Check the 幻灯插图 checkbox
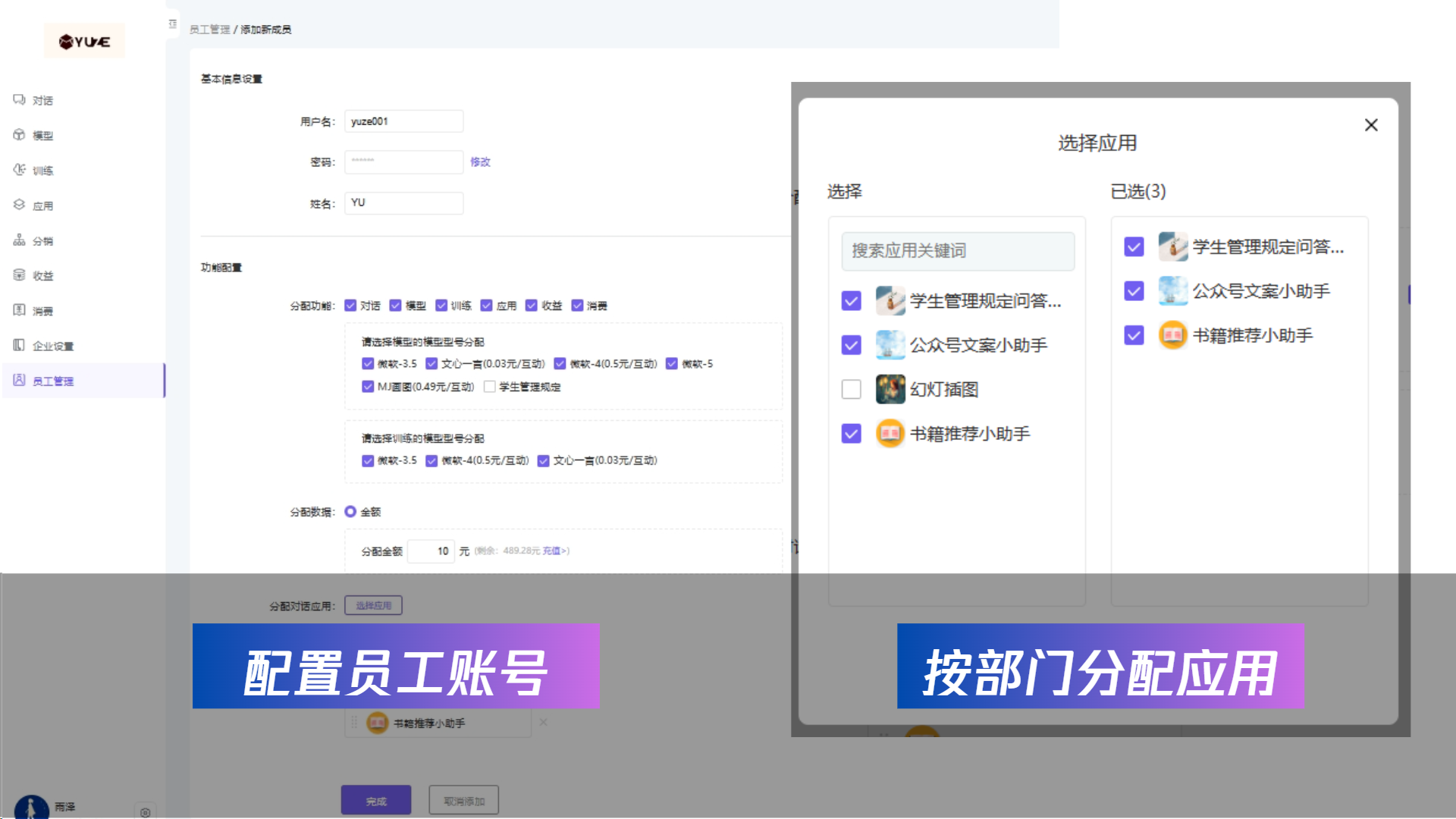This screenshot has height=819, width=1456. [x=852, y=389]
